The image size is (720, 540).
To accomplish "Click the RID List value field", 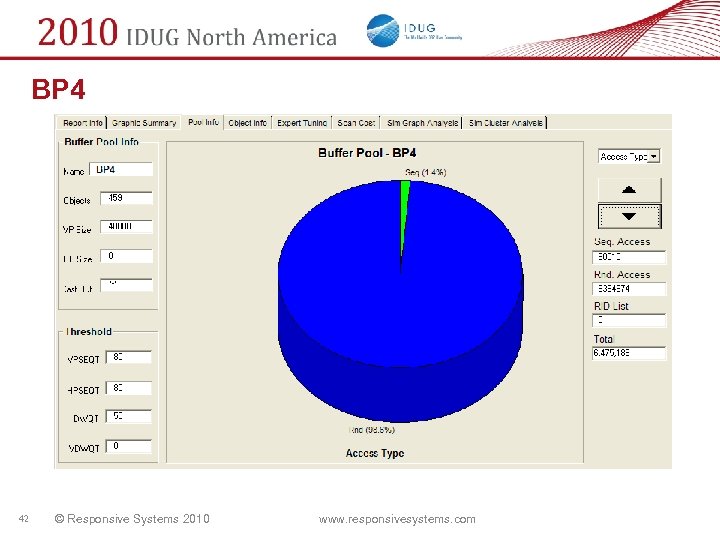I will (629, 321).
